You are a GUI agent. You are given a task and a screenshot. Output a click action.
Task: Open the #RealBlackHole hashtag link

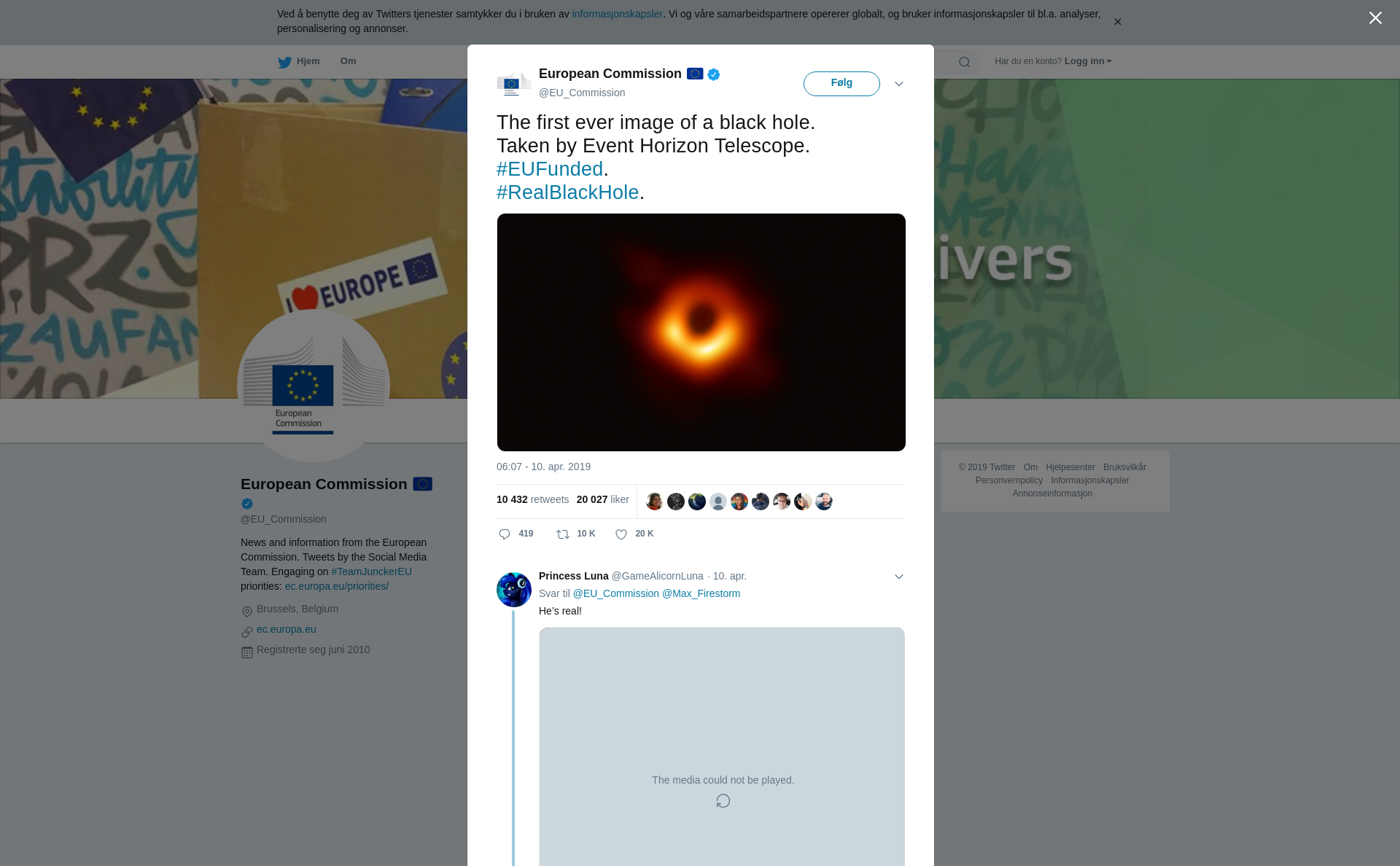pos(567,192)
